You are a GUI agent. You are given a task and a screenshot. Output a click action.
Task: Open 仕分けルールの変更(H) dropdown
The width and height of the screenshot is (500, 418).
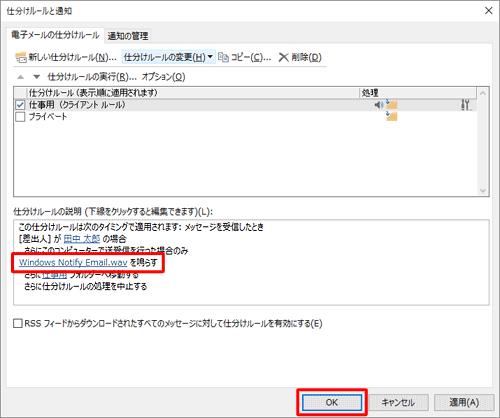tap(168, 57)
